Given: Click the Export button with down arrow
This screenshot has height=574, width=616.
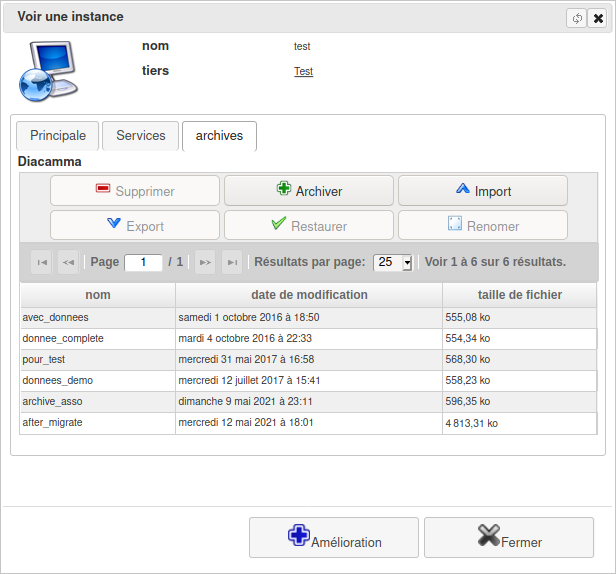Looking at the screenshot, I should (x=135, y=226).
